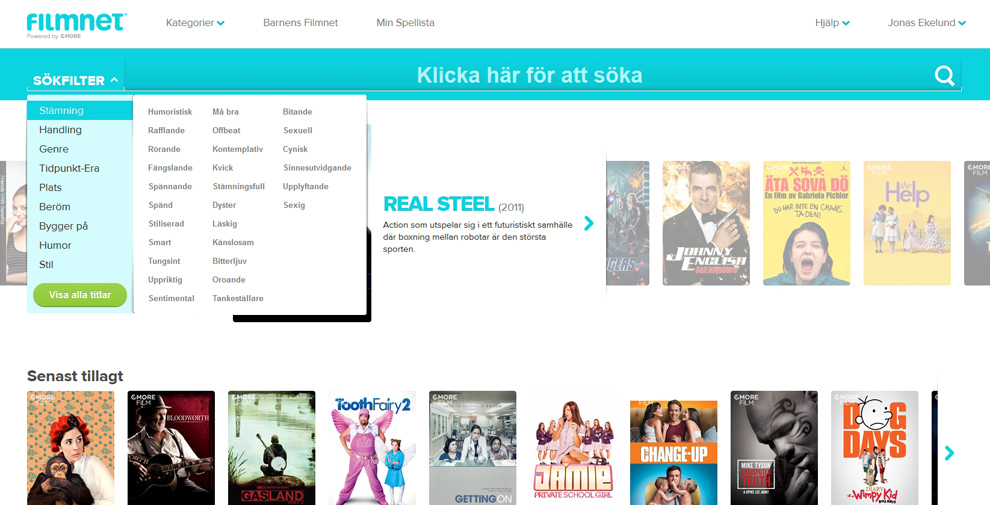Select the Genre filter category
Screen dimensions: 990x505
point(54,149)
